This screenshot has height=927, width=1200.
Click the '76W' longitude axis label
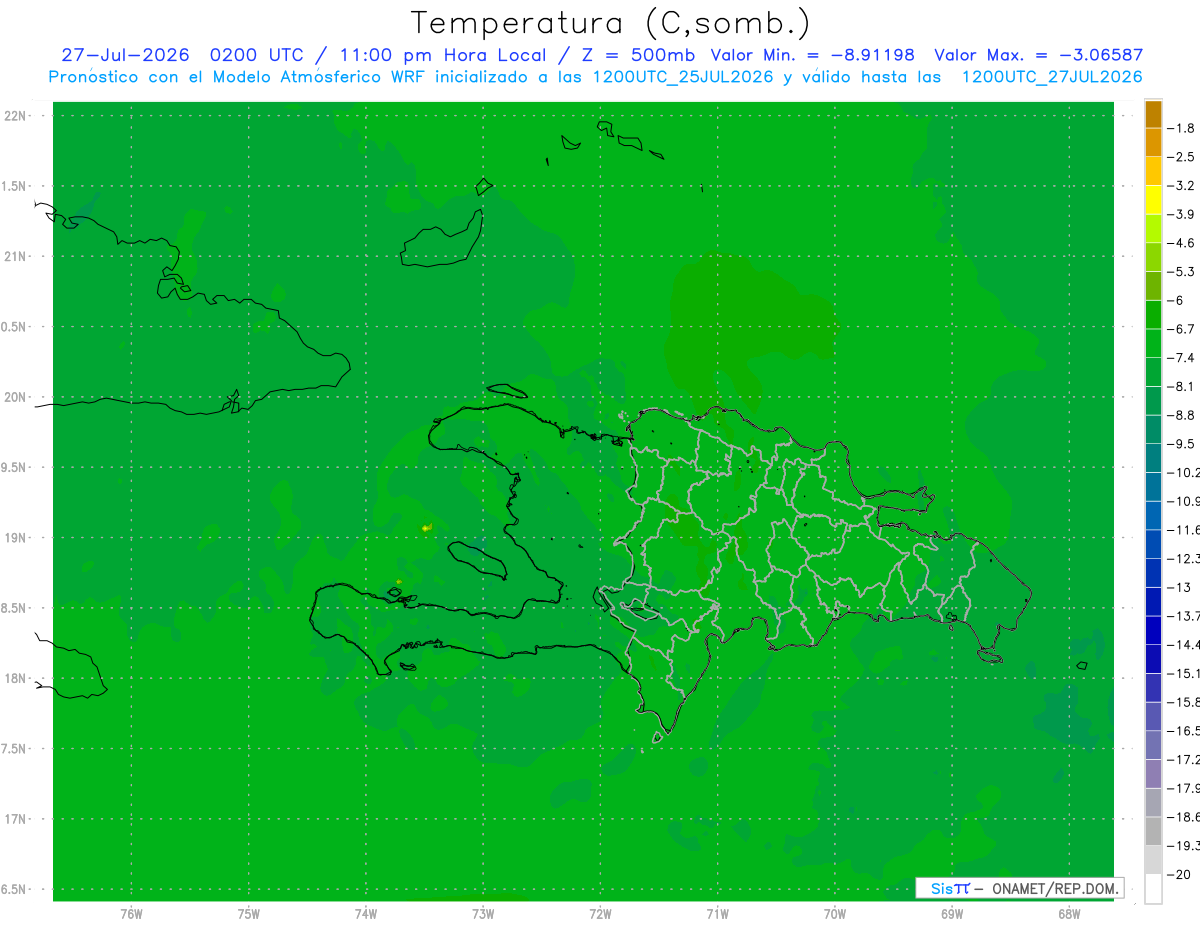(x=131, y=913)
